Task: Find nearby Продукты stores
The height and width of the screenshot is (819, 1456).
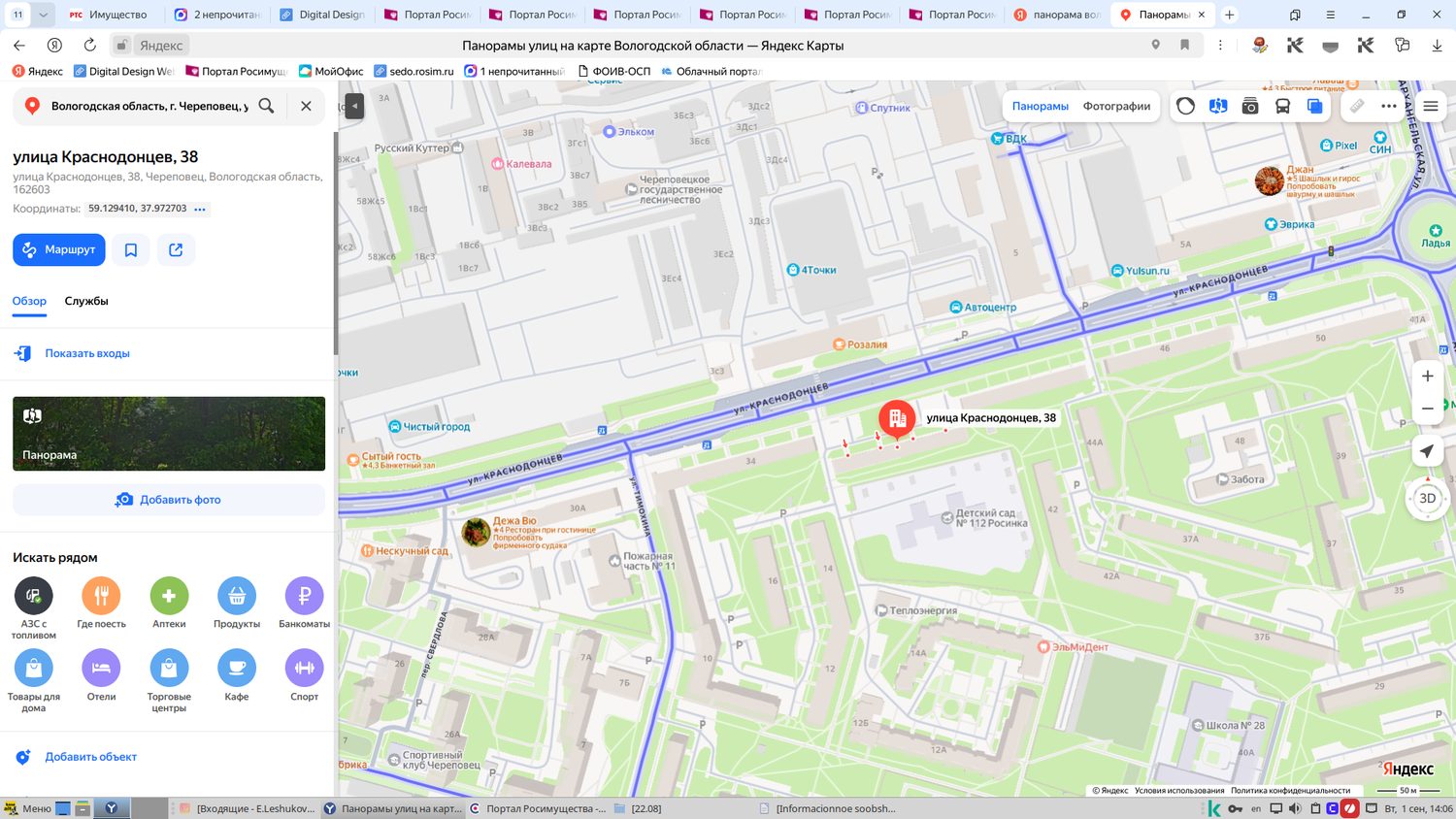Action: tap(237, 603)
